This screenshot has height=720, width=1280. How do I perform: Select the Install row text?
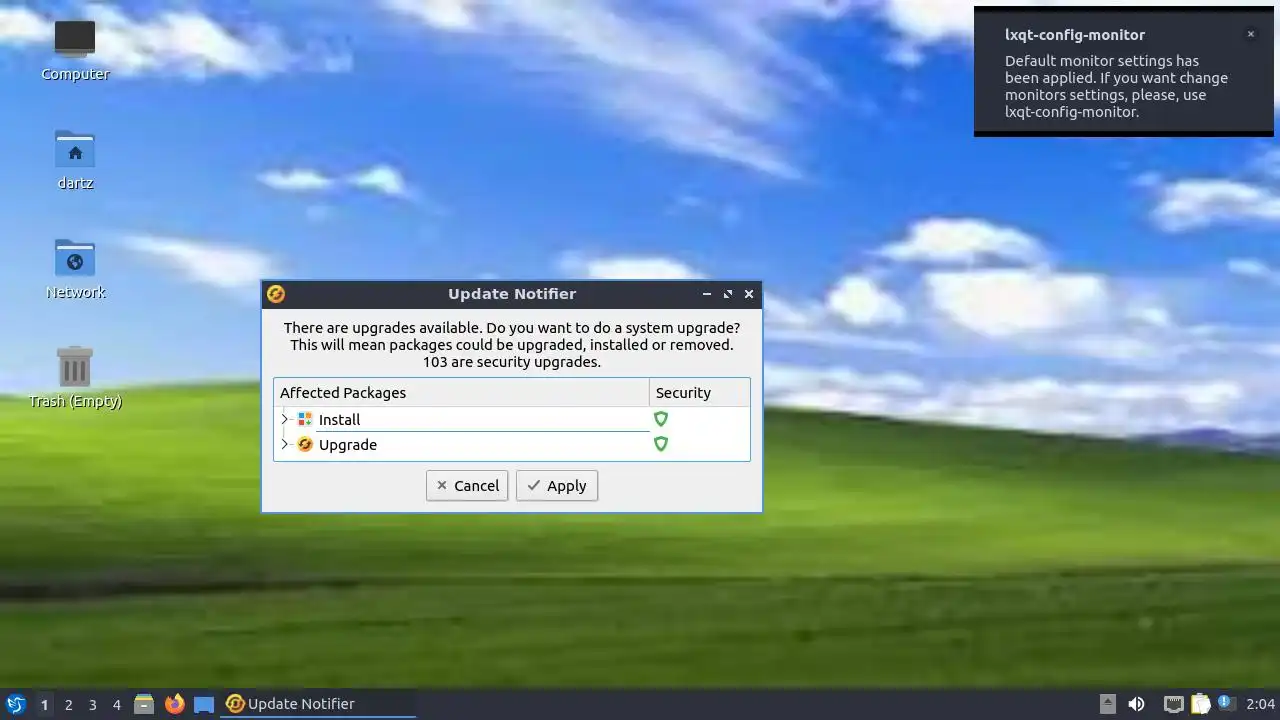click(339, 420)
